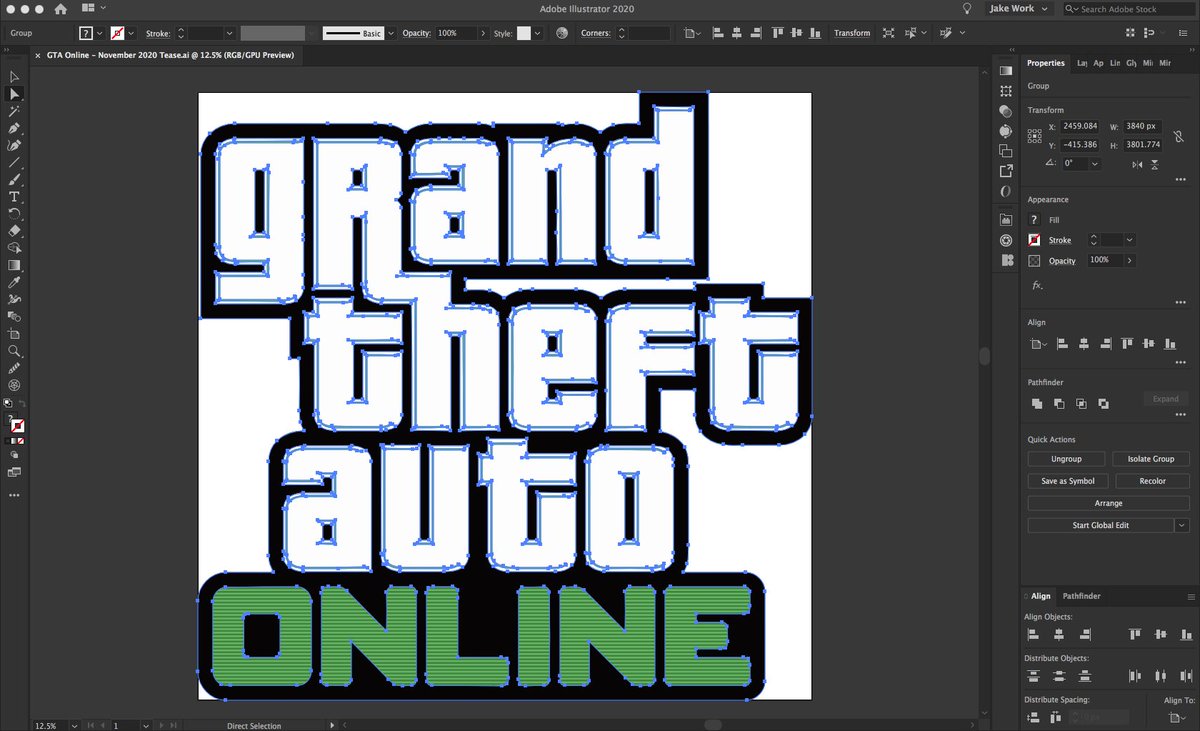Open the Basic brush definition dropdown
Viewport: 1200px width, 731px height.
point(390,33)
